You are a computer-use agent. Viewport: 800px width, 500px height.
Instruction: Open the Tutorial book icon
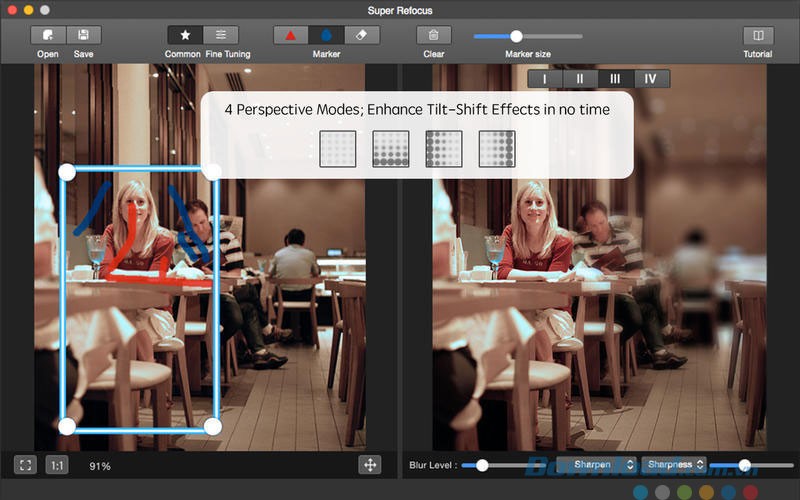click(x=757, y=35)
